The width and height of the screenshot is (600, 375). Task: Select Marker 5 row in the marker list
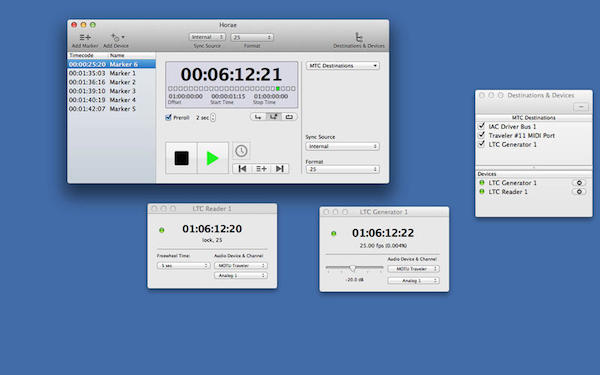(111, 109)
